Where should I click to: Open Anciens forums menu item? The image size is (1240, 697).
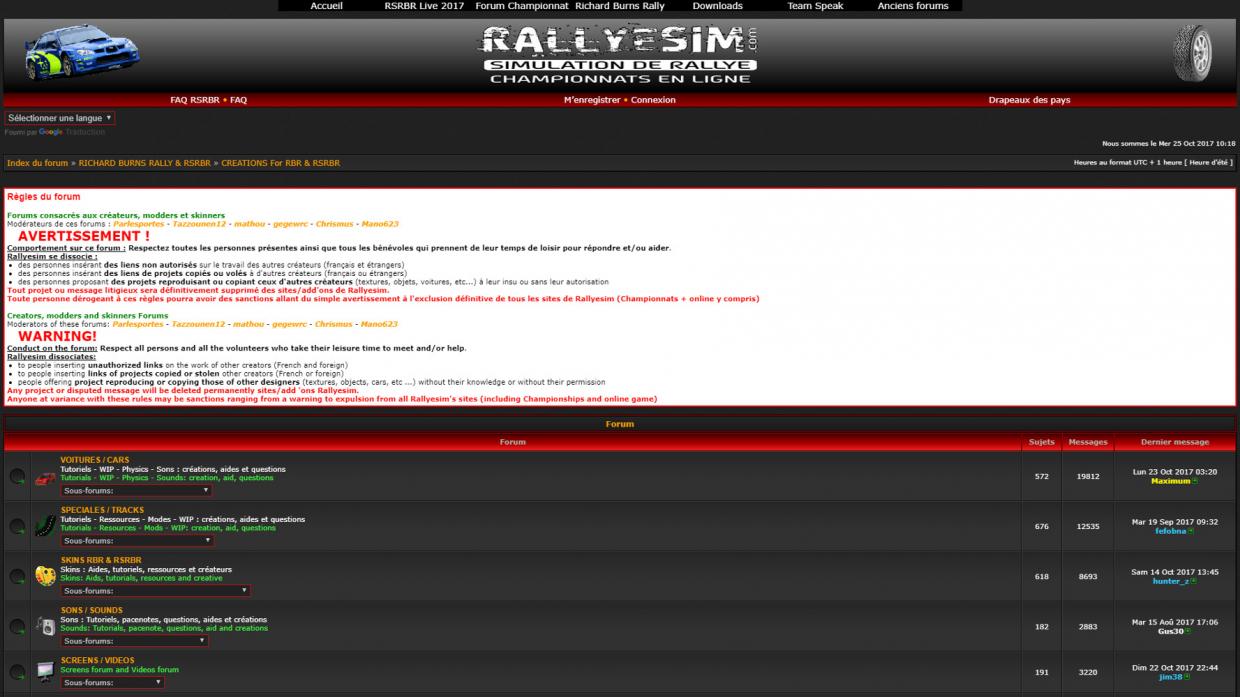(x=913, y=6)
